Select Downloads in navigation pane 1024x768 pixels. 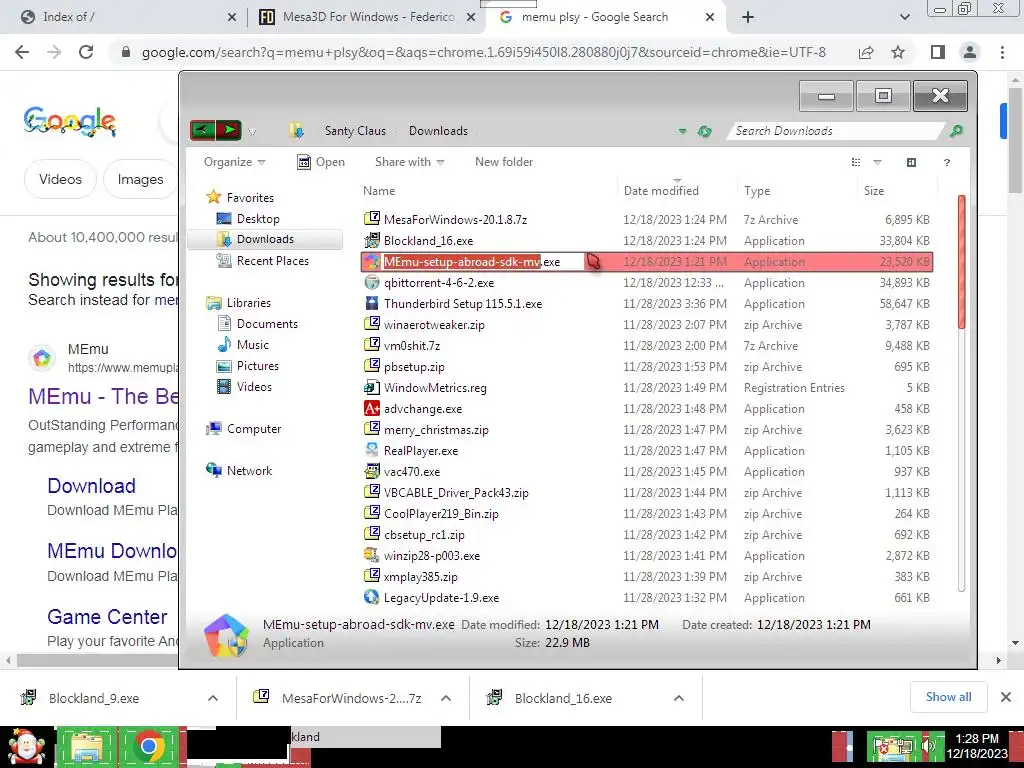pyautogui.click(x=264, y=239)
